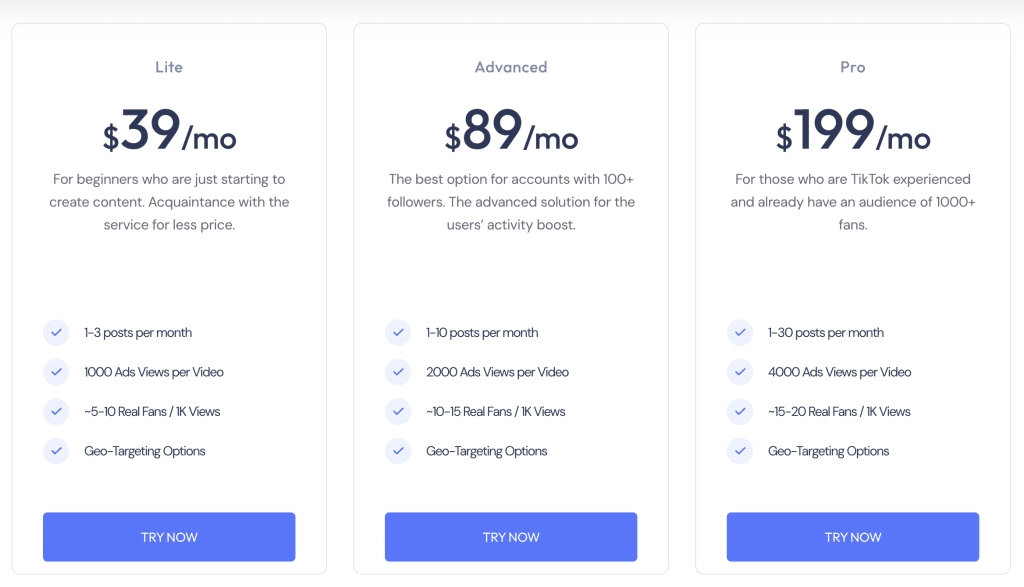Click Geo-Targeting checkmark icon in Advanced plan

tap(398, 451)
